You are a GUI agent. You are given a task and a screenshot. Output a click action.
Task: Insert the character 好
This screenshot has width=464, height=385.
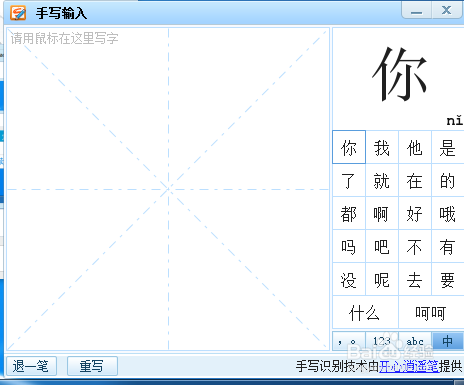point(415,213)
